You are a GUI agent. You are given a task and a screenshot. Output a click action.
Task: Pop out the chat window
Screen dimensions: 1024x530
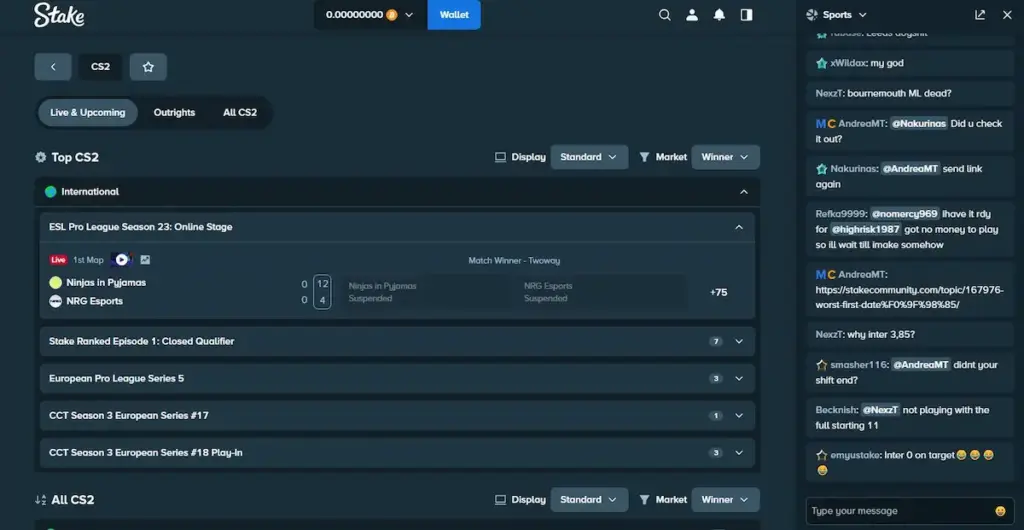tap(980, 15)
